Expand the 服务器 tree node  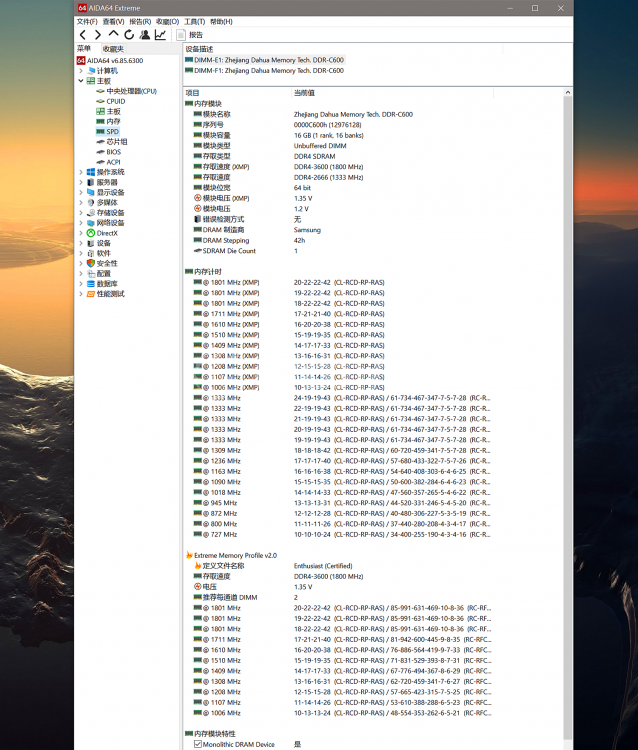[x=81, y=182]
